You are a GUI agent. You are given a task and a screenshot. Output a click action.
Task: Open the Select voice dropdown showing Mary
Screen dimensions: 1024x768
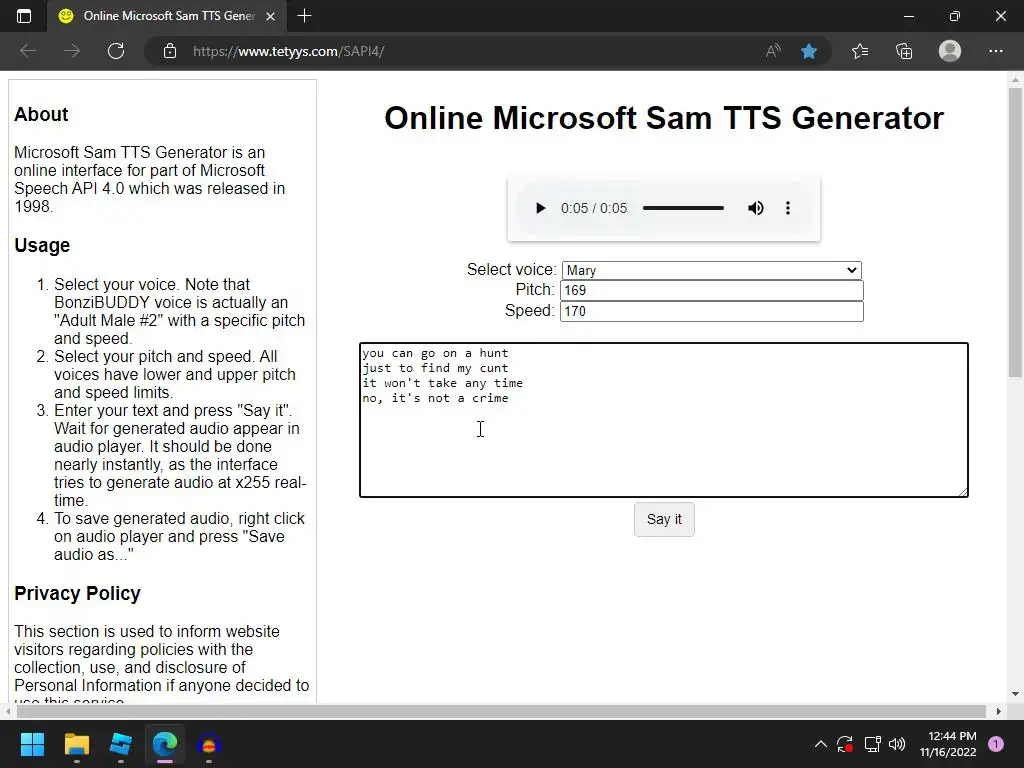pyautogui.click(x=711, y=270)
